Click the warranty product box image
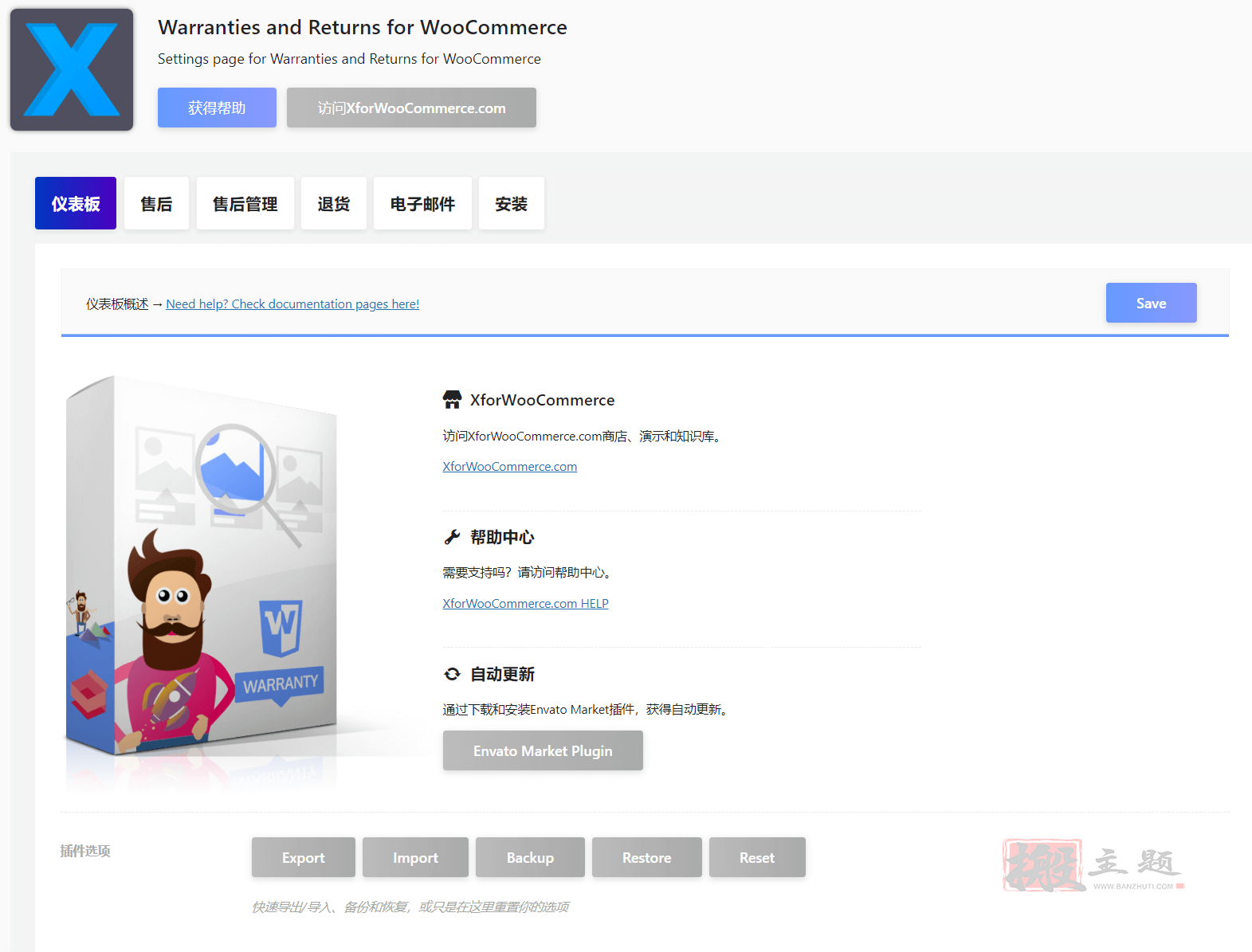 [202, 566]
